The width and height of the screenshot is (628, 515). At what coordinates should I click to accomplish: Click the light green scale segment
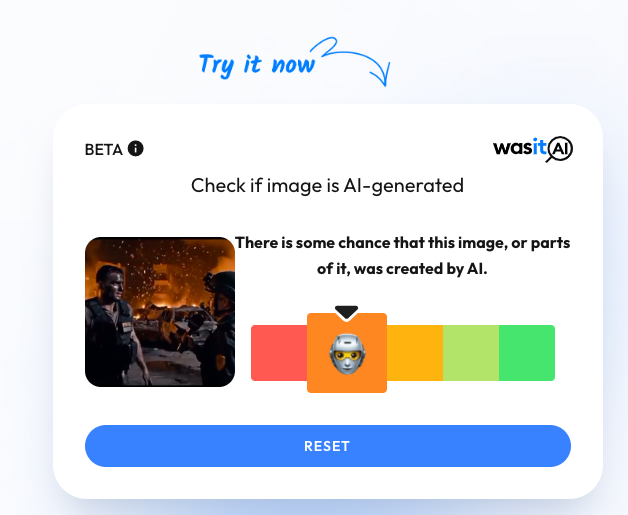tap(471, 353)
